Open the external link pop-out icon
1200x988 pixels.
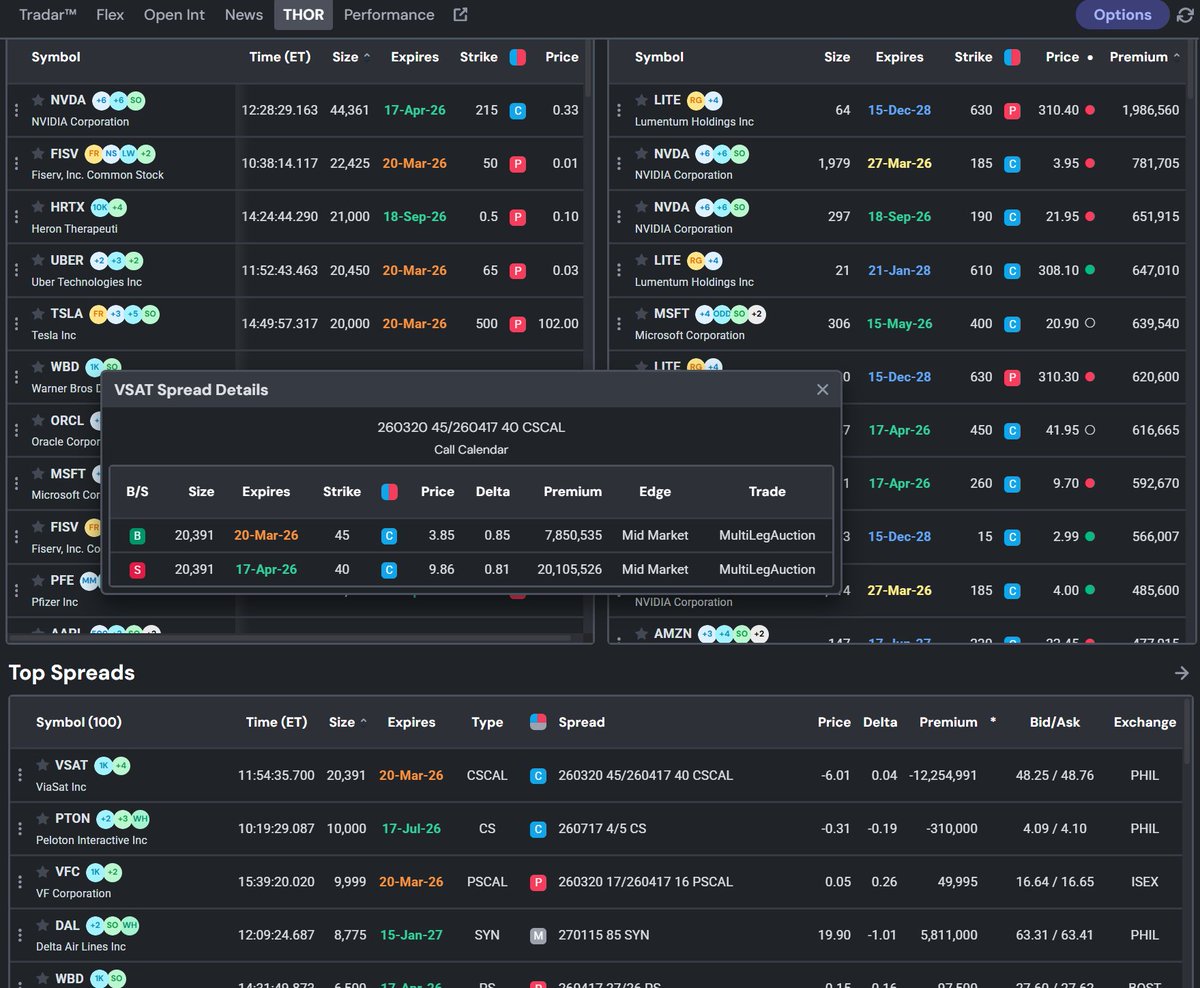(x=460, y=15)
